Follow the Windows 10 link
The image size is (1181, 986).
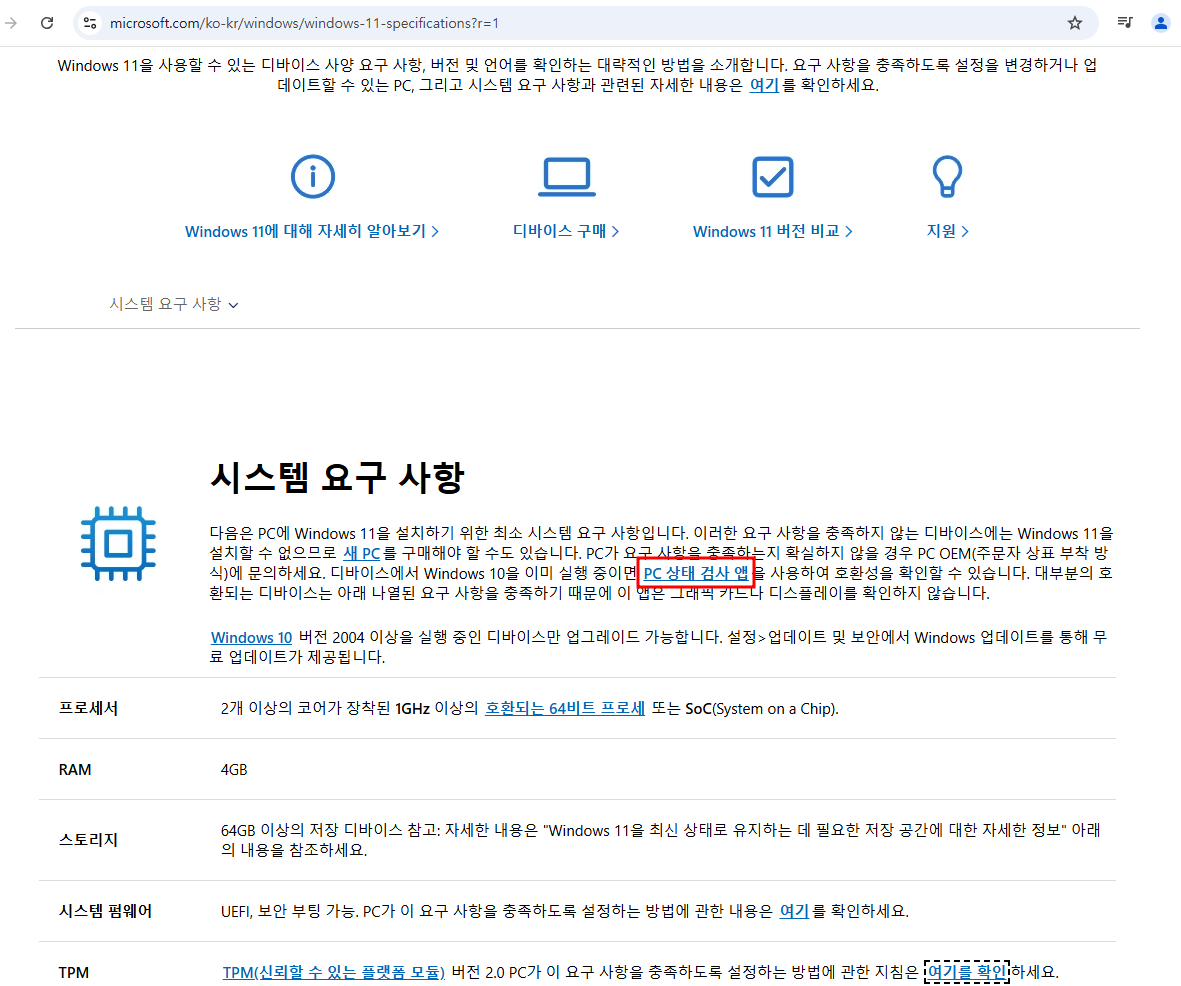[252, 637]
